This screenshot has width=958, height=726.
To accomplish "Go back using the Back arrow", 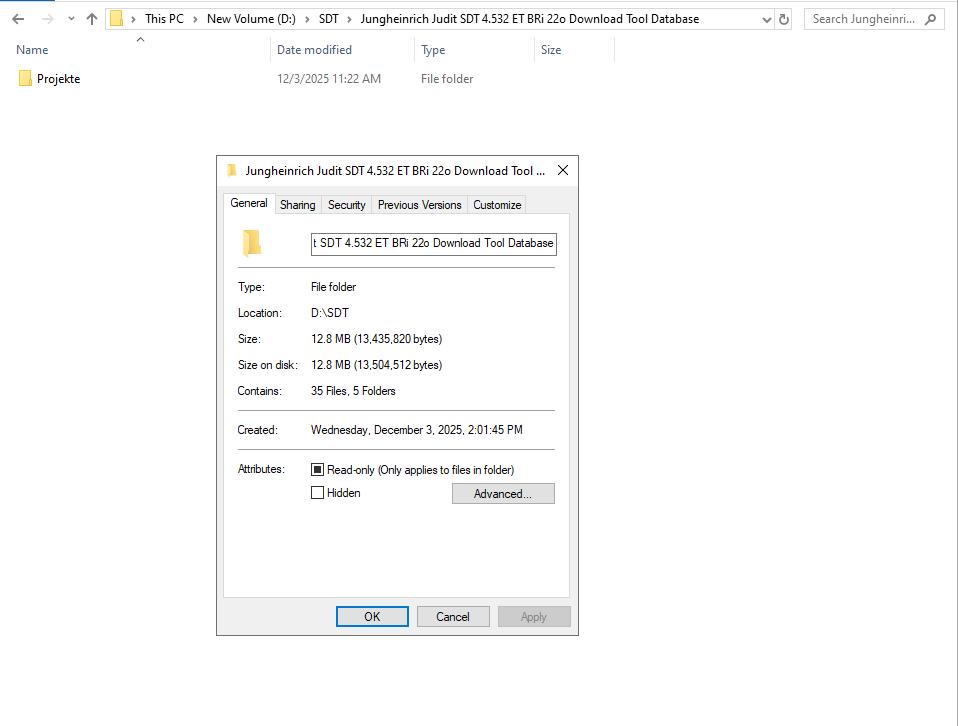I will pos(18,19).
